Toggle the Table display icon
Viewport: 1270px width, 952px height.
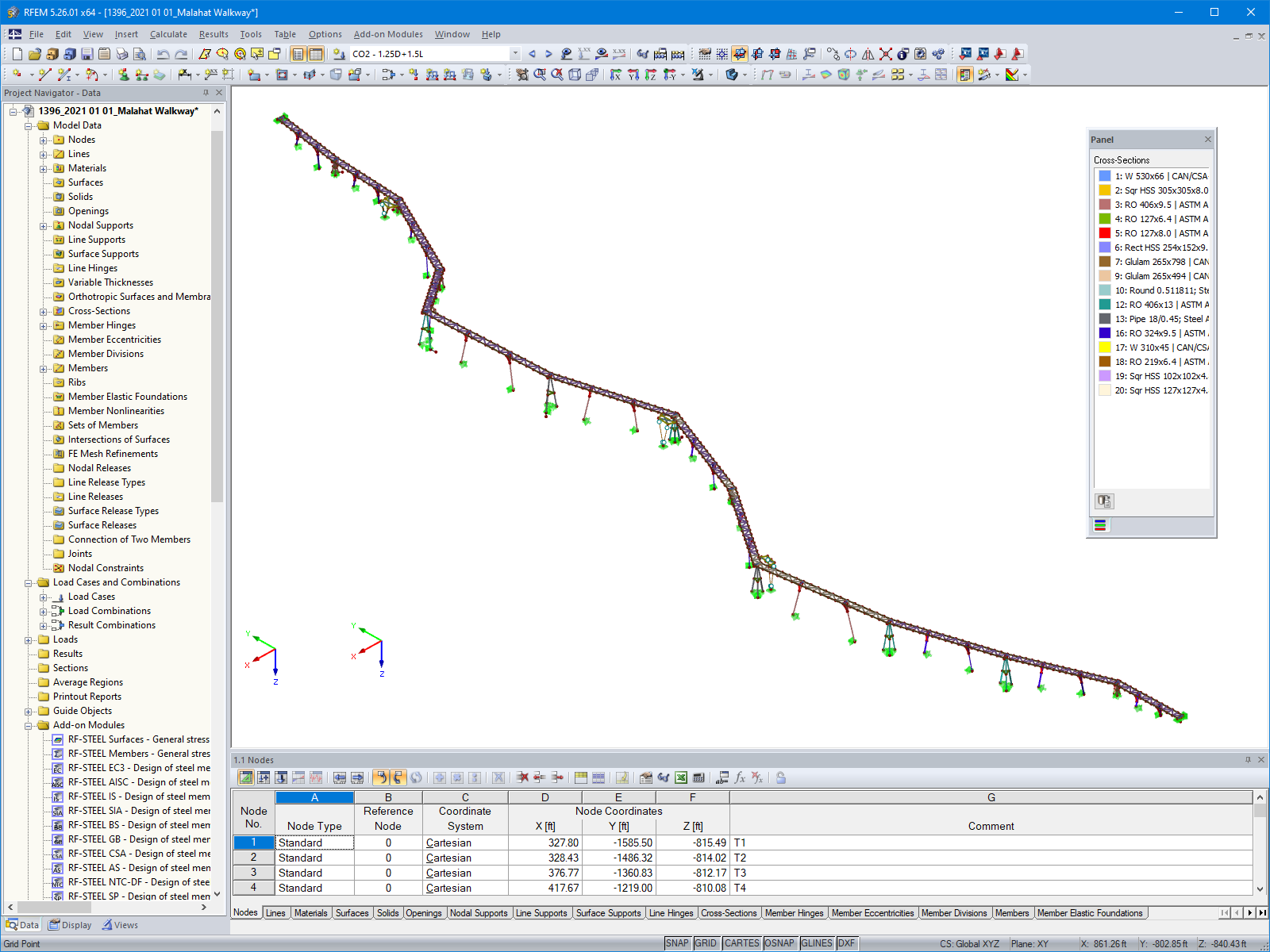point(316,54)
